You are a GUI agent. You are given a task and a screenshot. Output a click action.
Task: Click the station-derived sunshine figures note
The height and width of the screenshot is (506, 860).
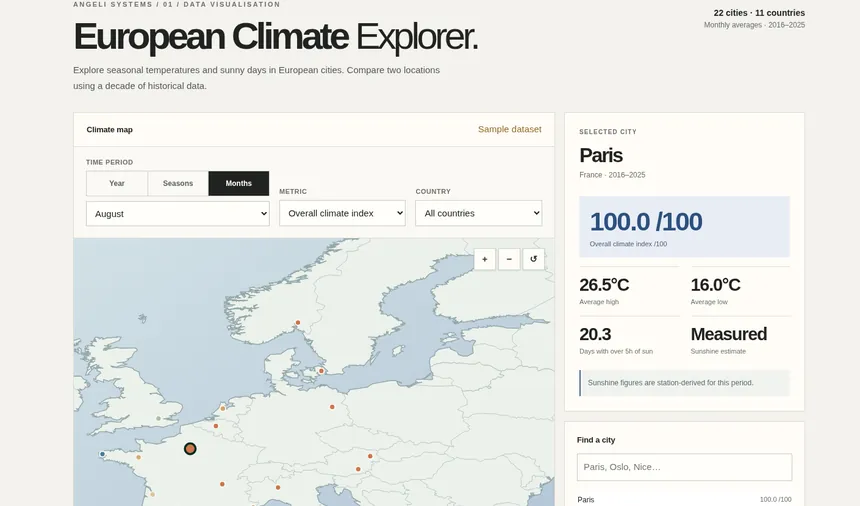tap(684, 383)
